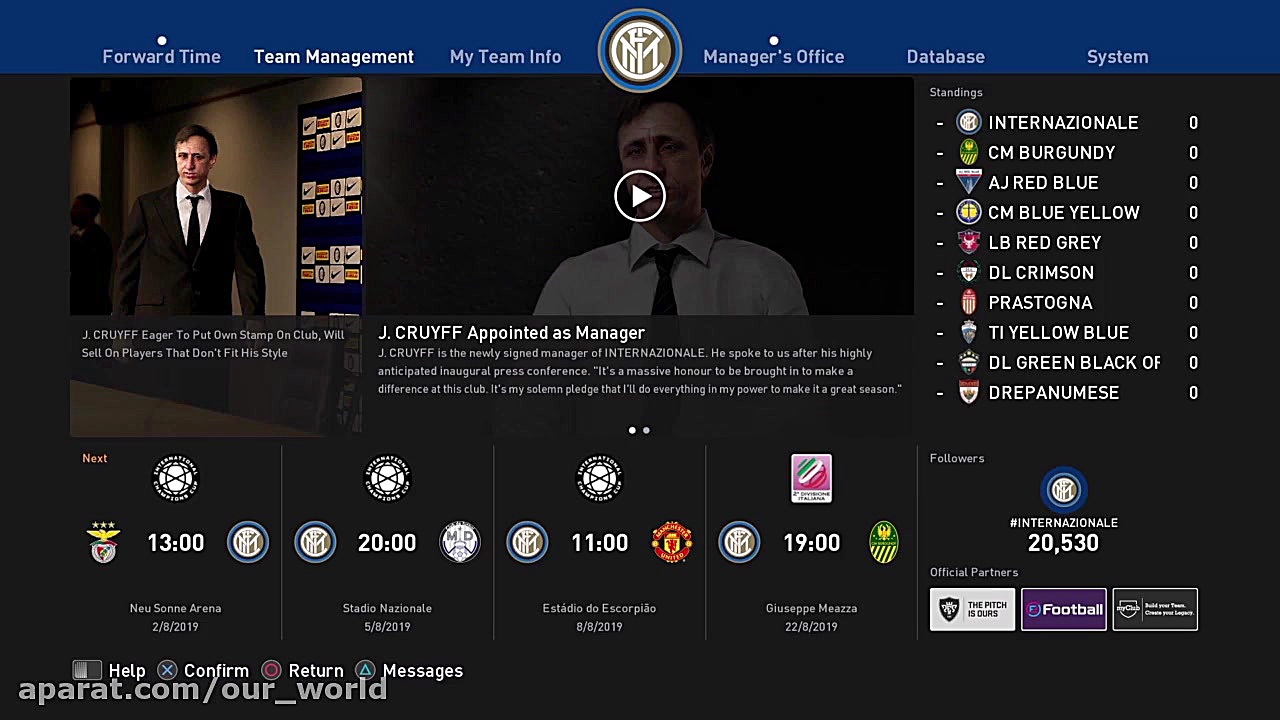Click AJ Red Blue crest in standings

(x=968, y=183)
